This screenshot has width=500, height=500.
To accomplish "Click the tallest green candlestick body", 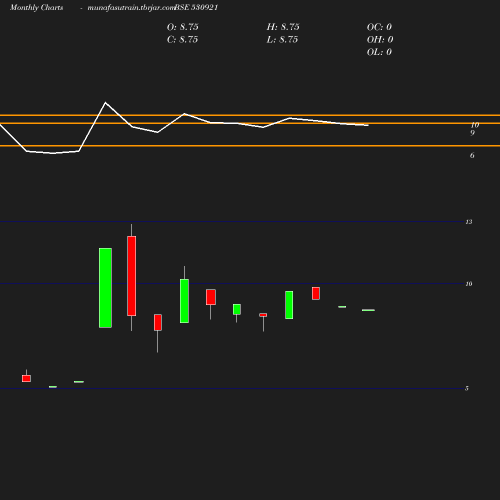I will 105,288.
